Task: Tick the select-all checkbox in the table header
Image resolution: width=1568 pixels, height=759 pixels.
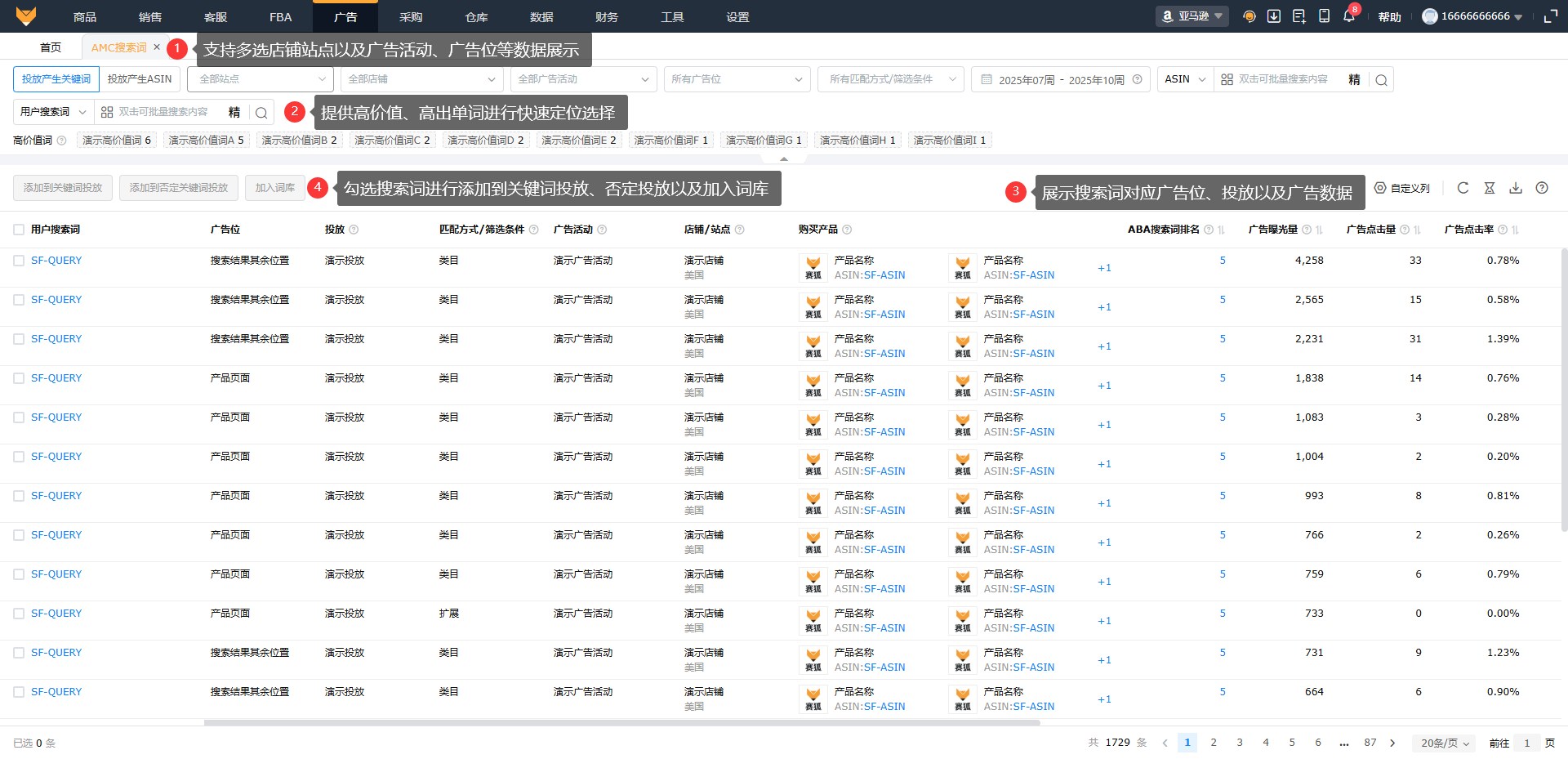Action: (x=19, y=230)
